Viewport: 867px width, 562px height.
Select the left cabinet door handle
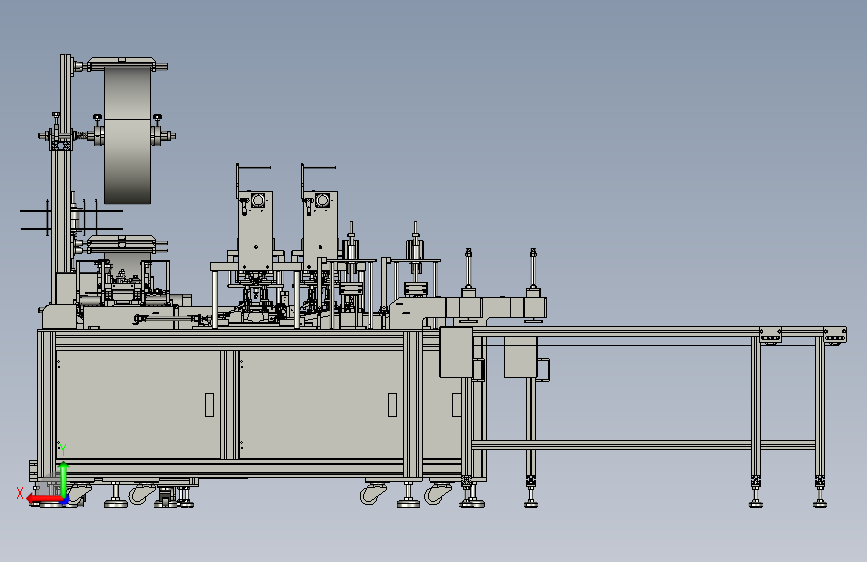coord(210,405)
